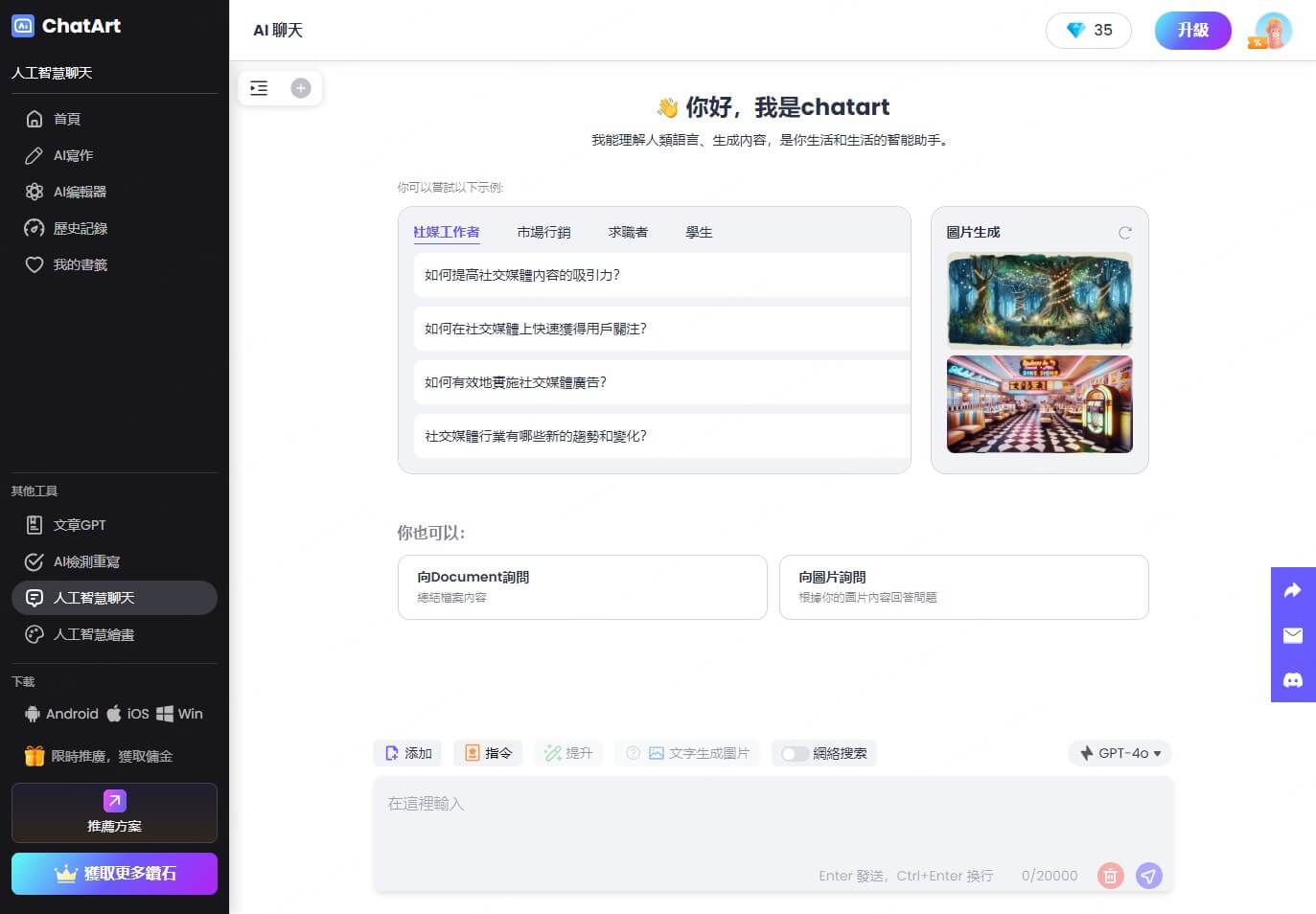Open 限時推廣，獲取傭金 promotion link
The height and width of the screenshot is (914, 1316).
click(111, 756)
